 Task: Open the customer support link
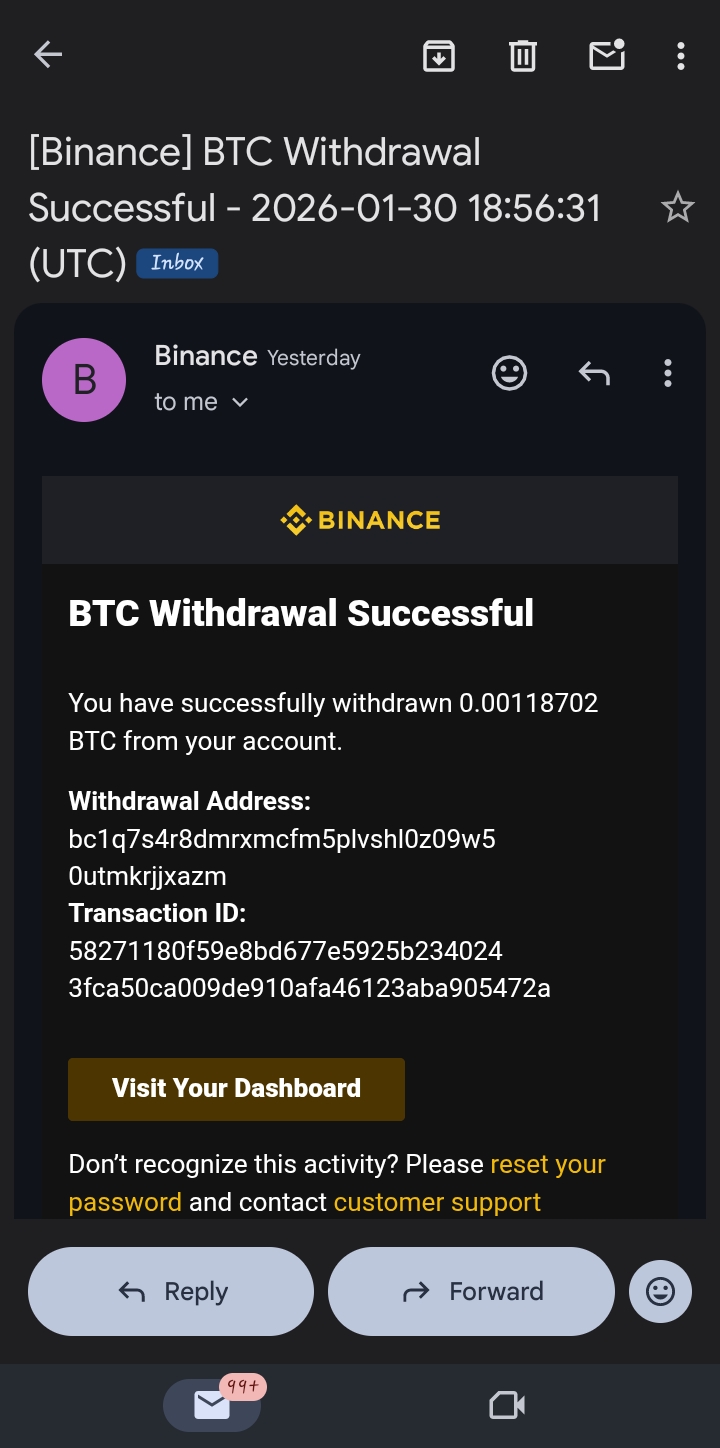click(x=437, y=1202)
